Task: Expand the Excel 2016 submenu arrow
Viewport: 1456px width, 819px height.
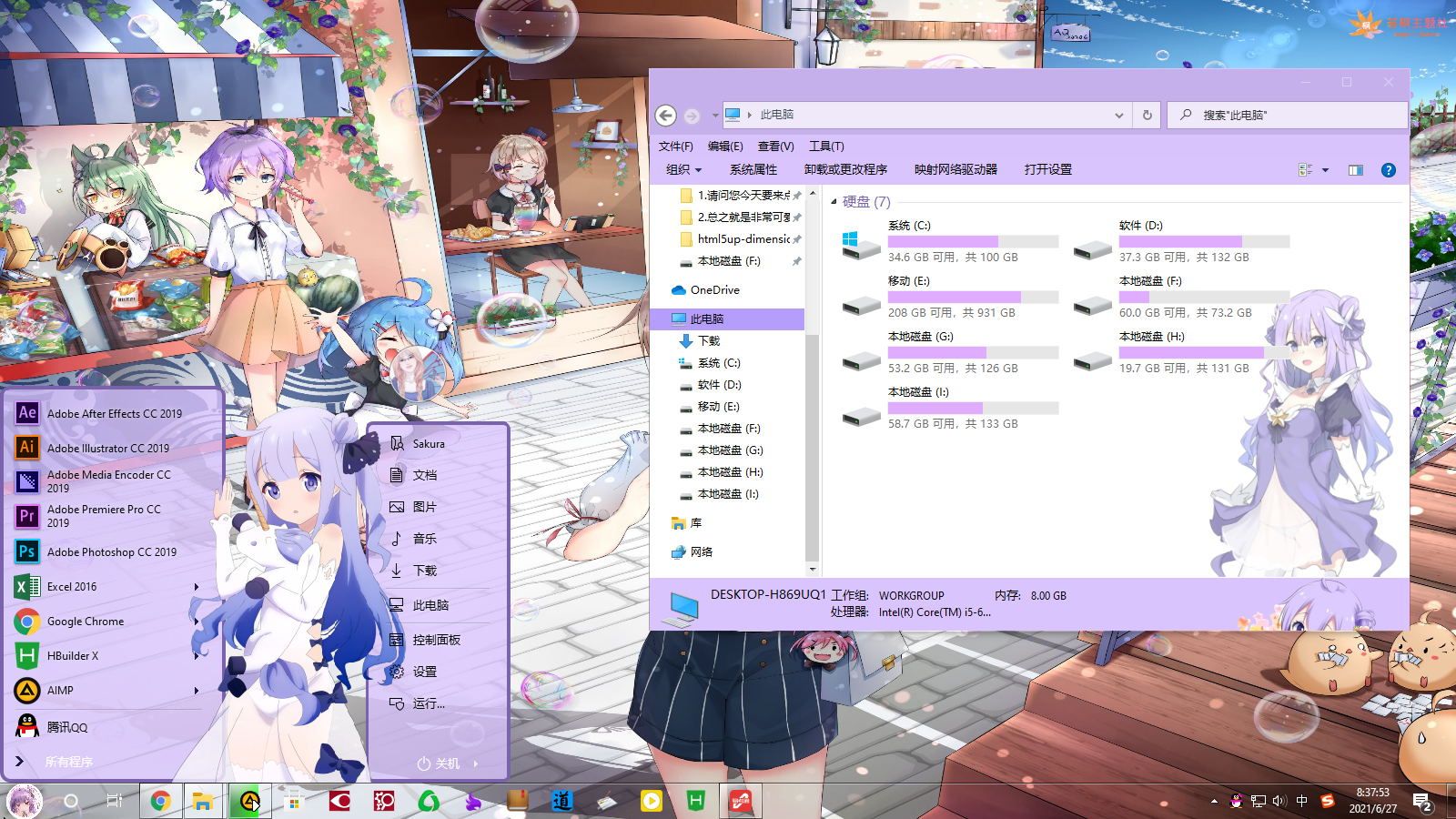Action: click(x=196, y=587)
